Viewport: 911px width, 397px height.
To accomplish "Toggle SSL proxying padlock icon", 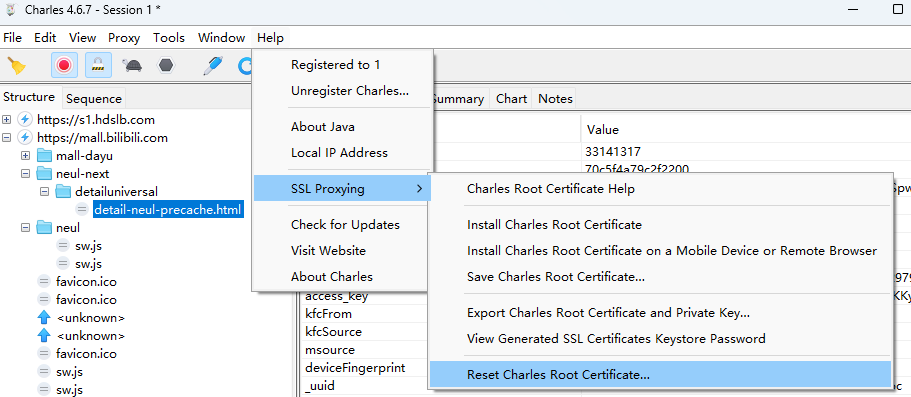I will [98, 65].
